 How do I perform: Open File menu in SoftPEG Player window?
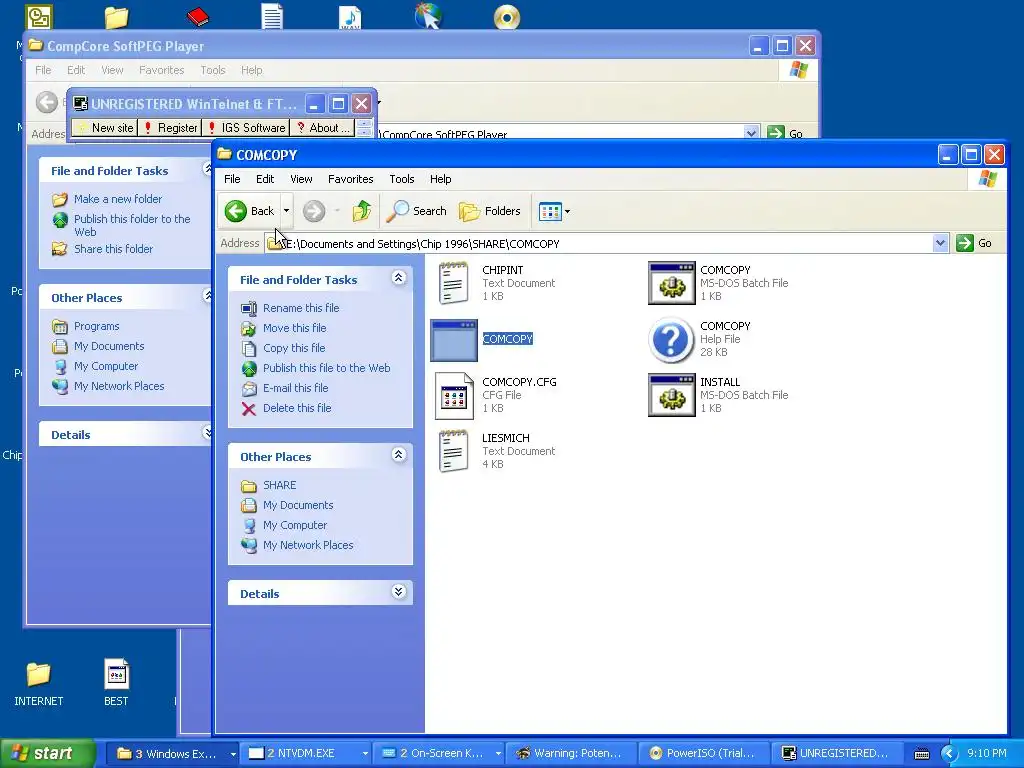click(x=43, y=70)
